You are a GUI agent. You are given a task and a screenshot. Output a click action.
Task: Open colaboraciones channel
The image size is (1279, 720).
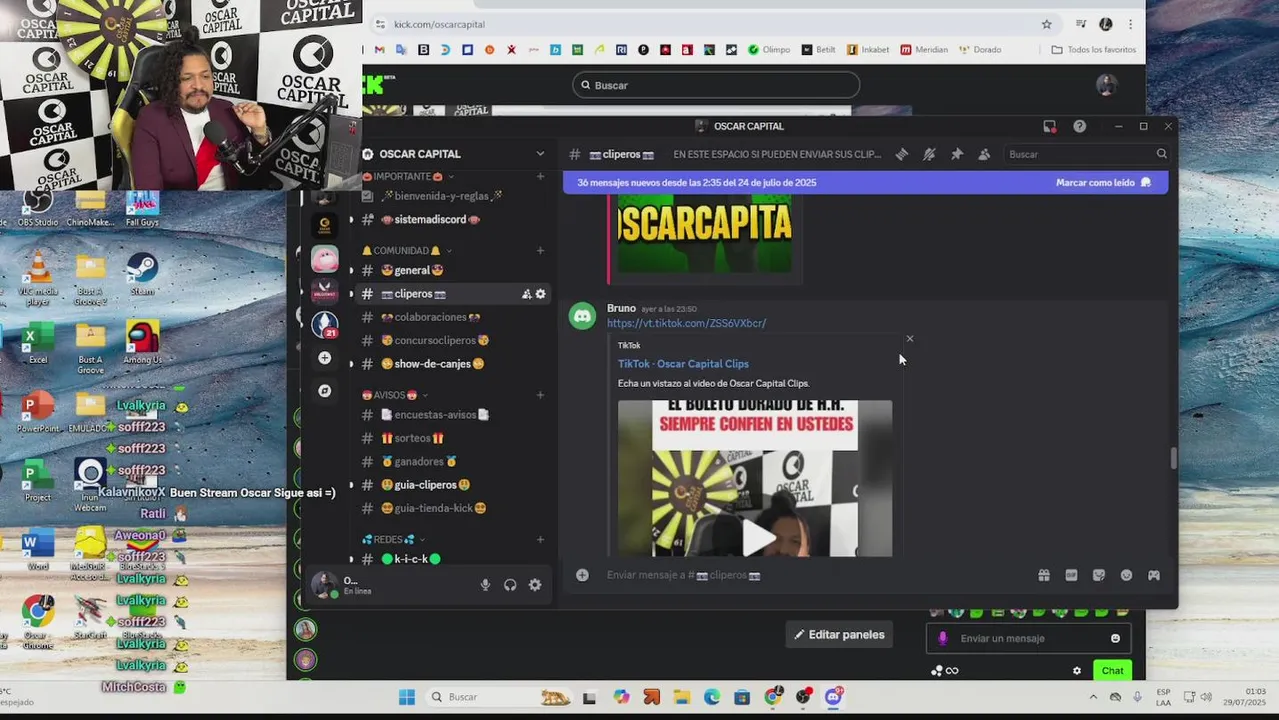coord(453,317)
